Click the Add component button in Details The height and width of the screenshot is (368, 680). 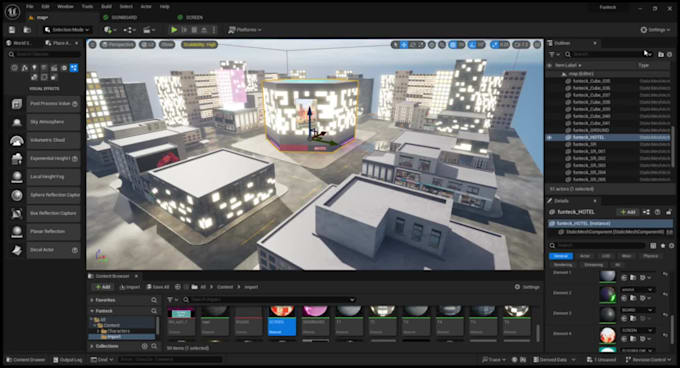tap(628, 212)
